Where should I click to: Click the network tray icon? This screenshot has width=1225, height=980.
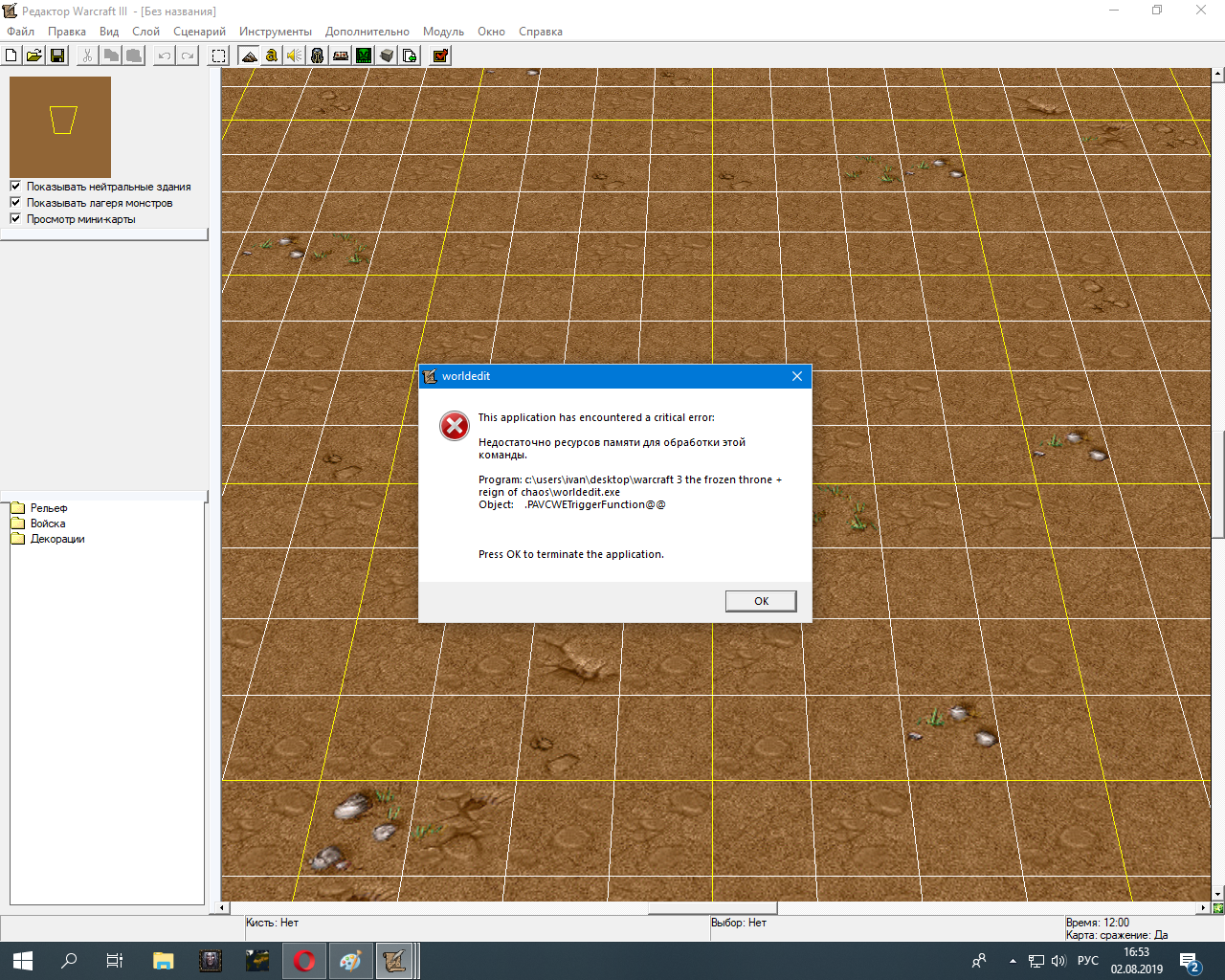[x=1036, y=961]
